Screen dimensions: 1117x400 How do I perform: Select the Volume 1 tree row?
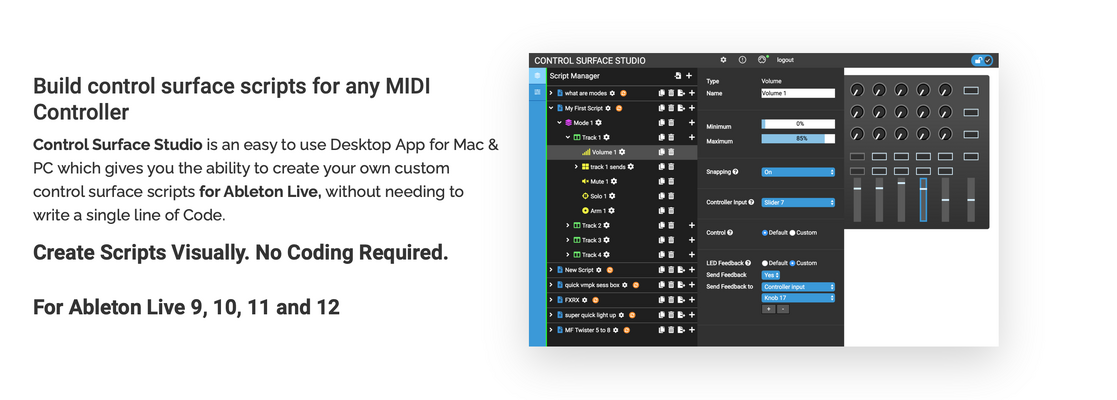click(622, 152)
